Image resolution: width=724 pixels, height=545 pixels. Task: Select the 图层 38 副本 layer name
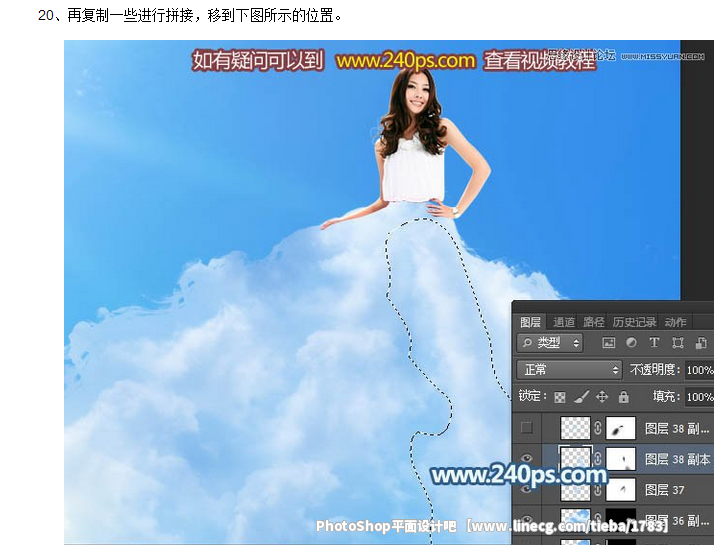pos(677,459)
